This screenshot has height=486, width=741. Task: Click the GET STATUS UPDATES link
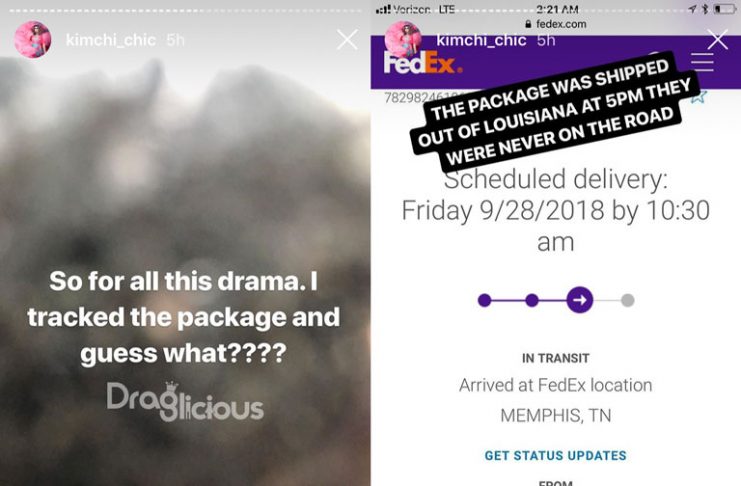point(556,455)
